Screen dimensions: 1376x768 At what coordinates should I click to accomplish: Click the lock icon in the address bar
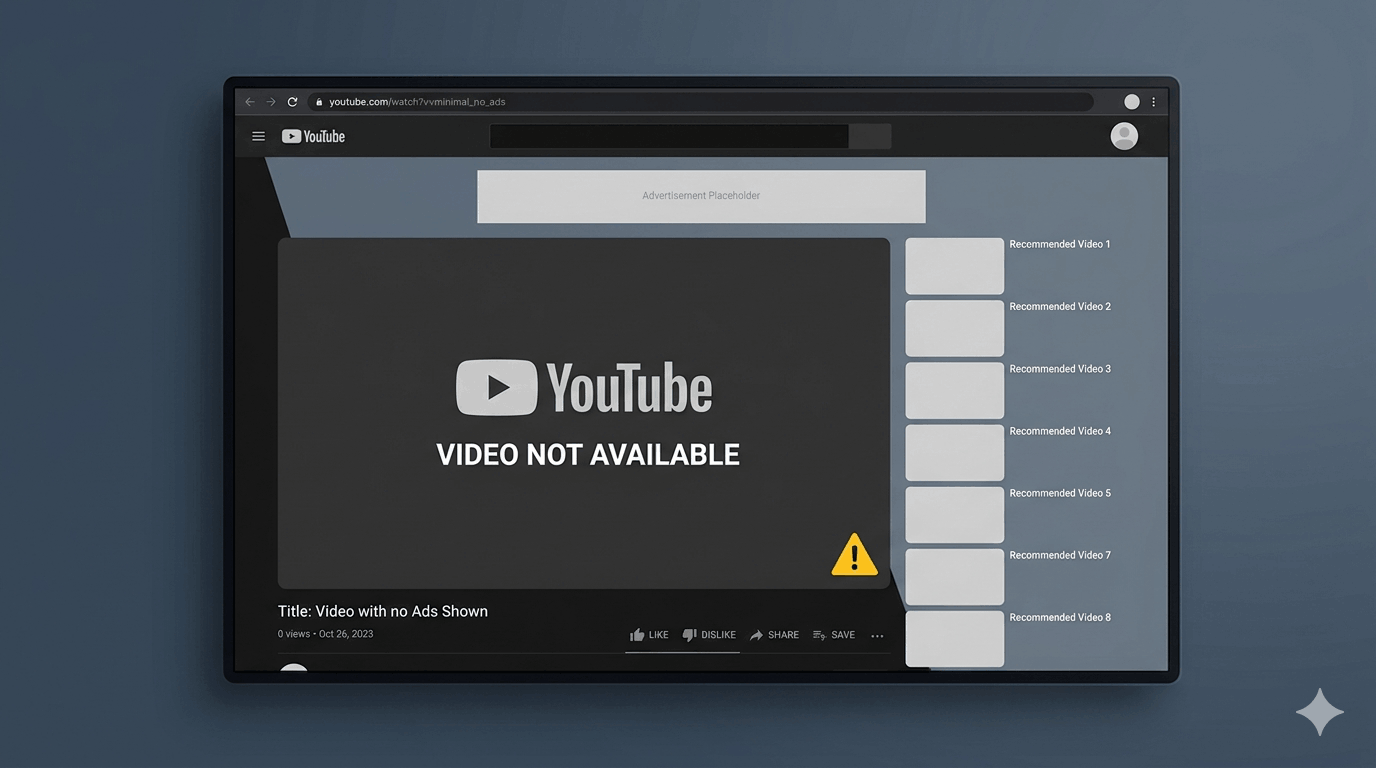318,101
